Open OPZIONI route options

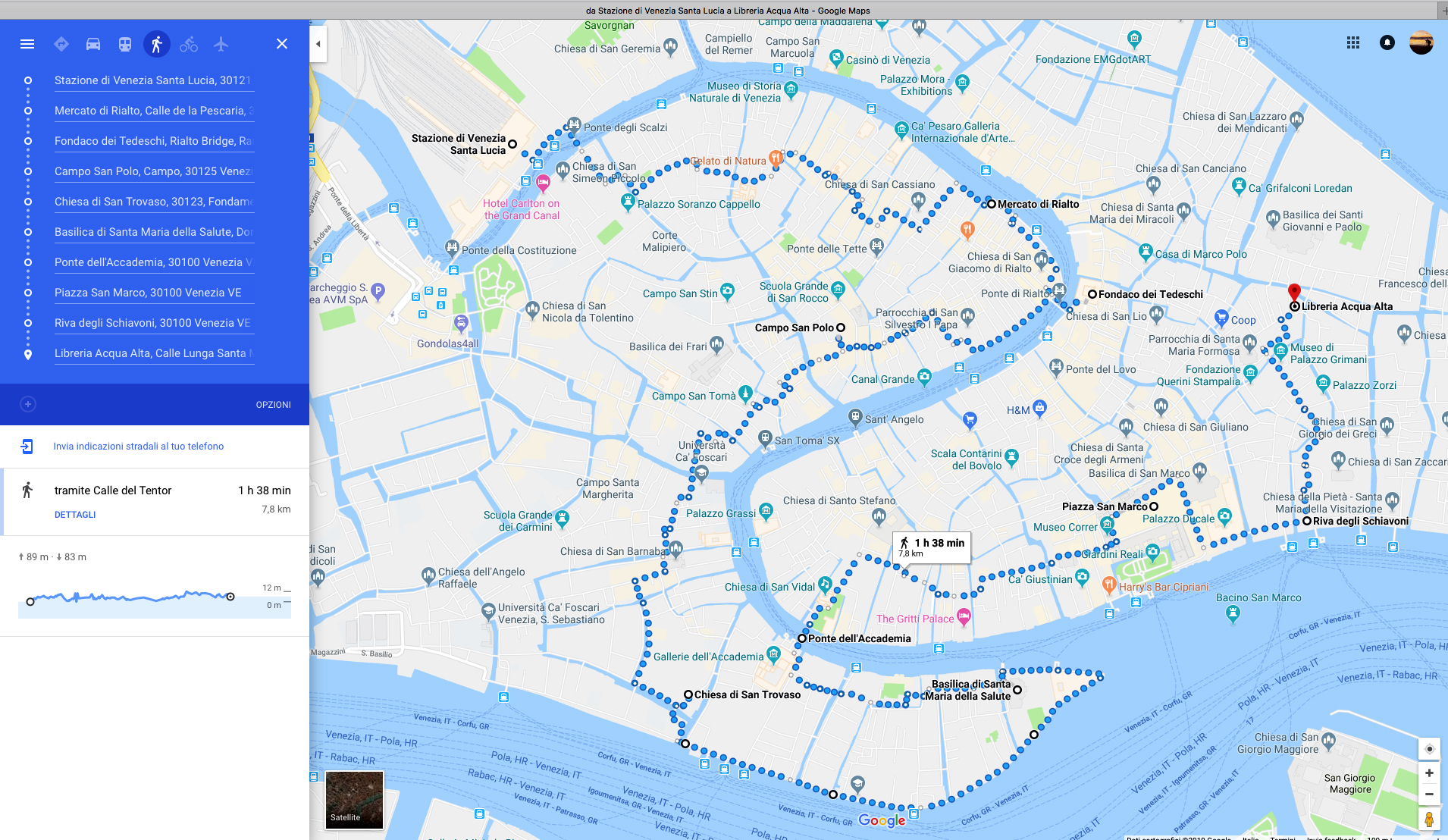[274, 405]
